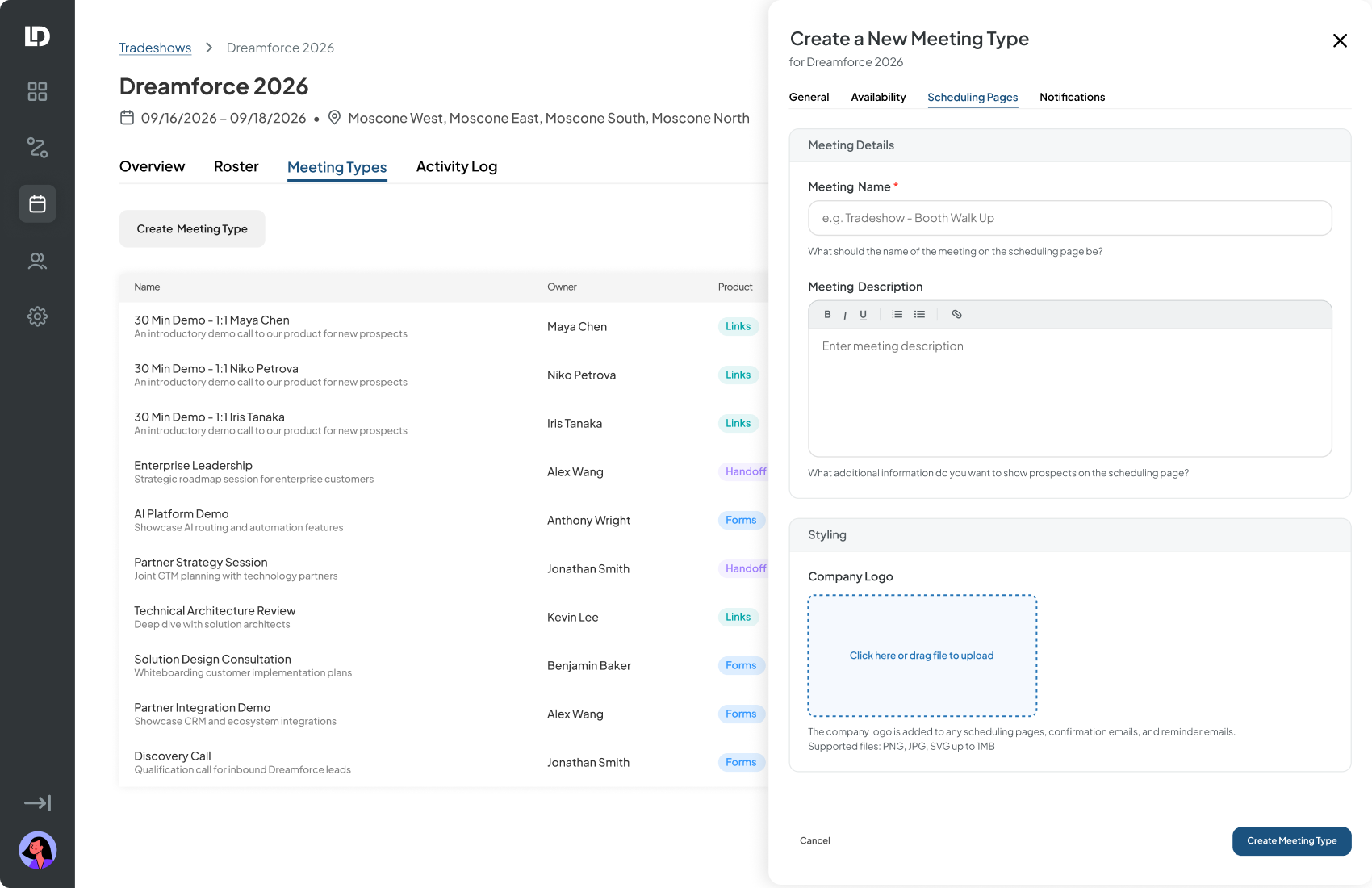Viewport: 1372px width, 888px height.
Task: Select the "AI Platform Demo" meeting type name
Action: (181, 513)
